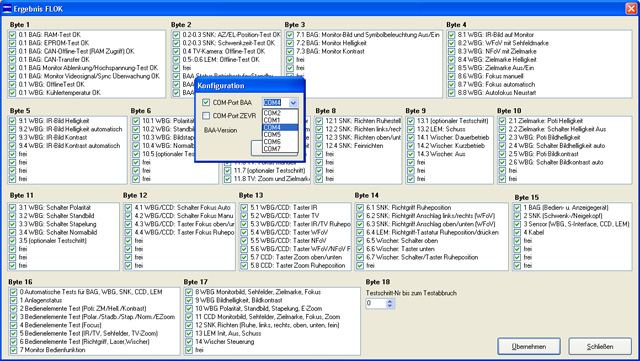
Task: Toggle 1 Anlagenstatus checkbox
Action: (x=13, y=301)
